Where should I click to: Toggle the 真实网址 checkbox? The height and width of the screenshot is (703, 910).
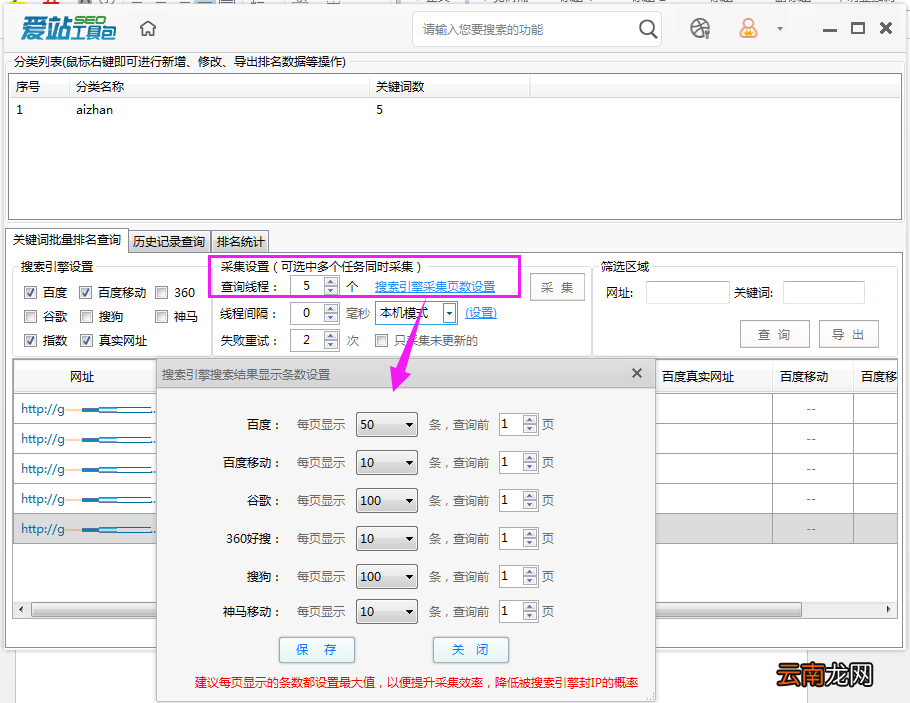pos(86,340)
